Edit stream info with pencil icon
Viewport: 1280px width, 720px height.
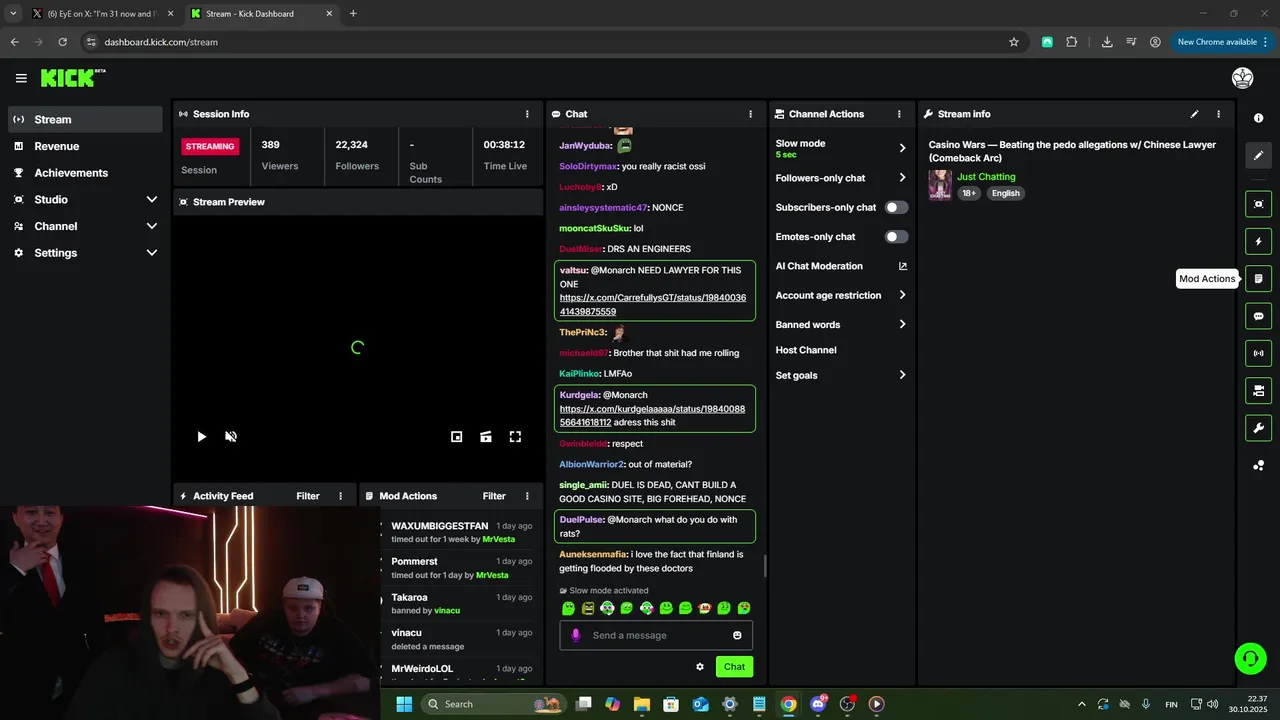point(1194,114)
